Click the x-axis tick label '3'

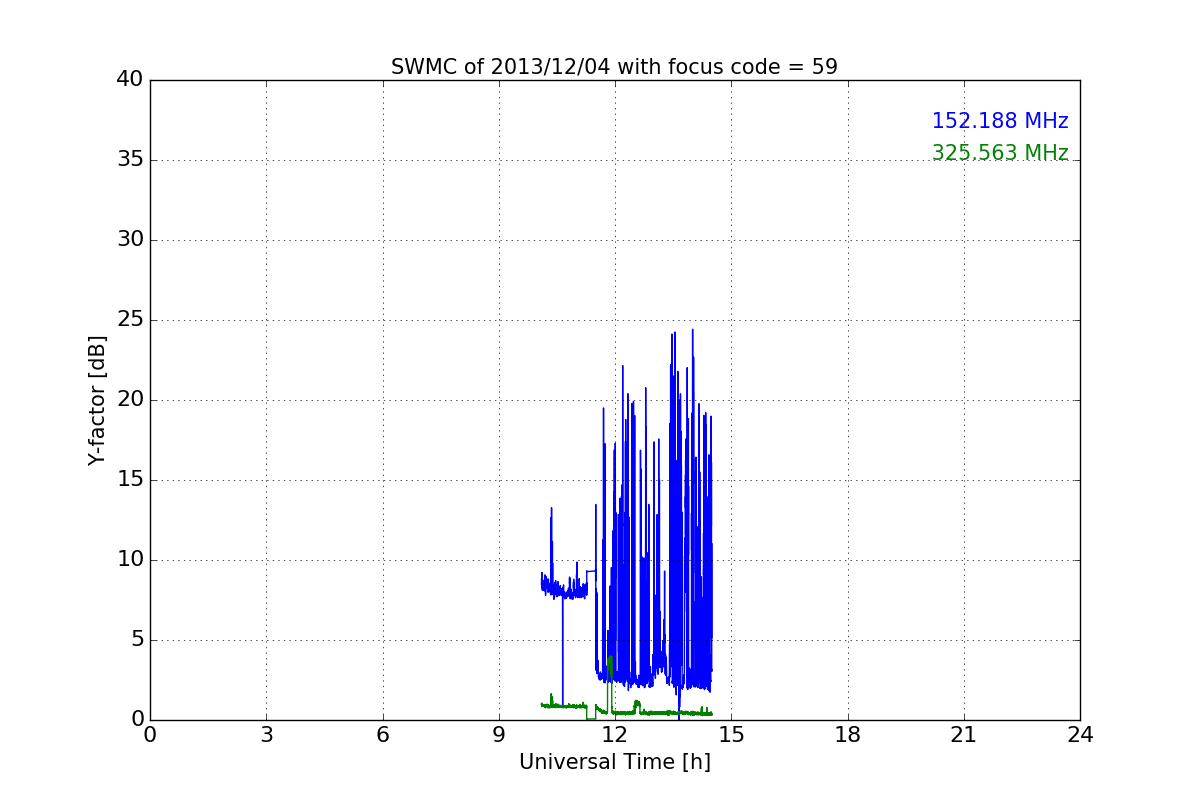(x=266, y=735)
